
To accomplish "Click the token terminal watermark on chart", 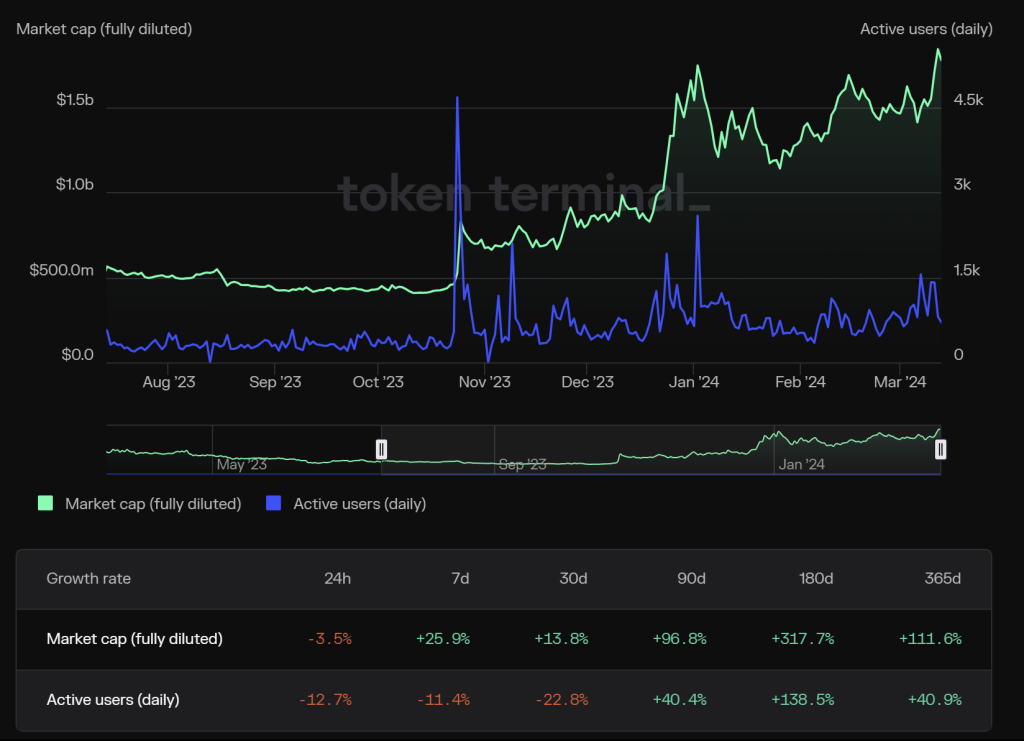I will click(x=523, y=192).
